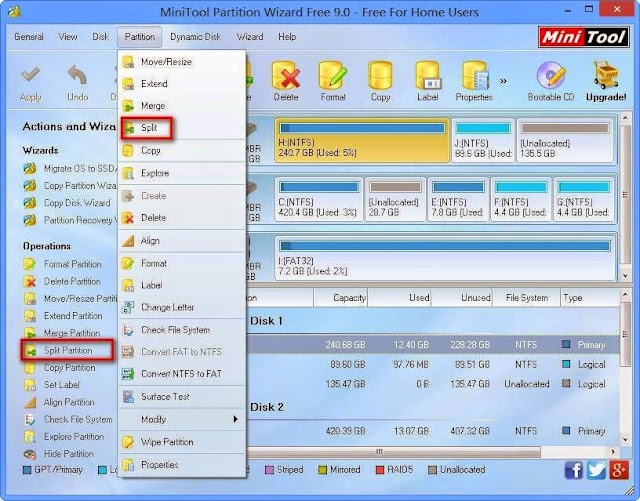Click the File System column header
Image resolution: width=640 pixels, height=501 pixels.
coord(526,298)
